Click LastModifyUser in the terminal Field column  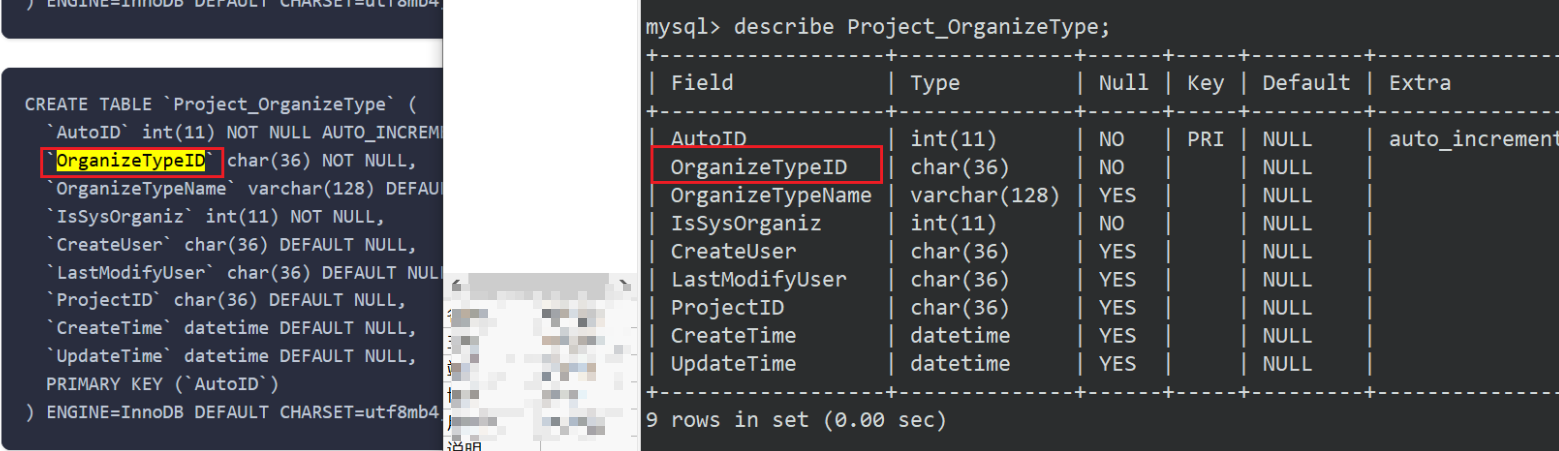click(759, 279)
